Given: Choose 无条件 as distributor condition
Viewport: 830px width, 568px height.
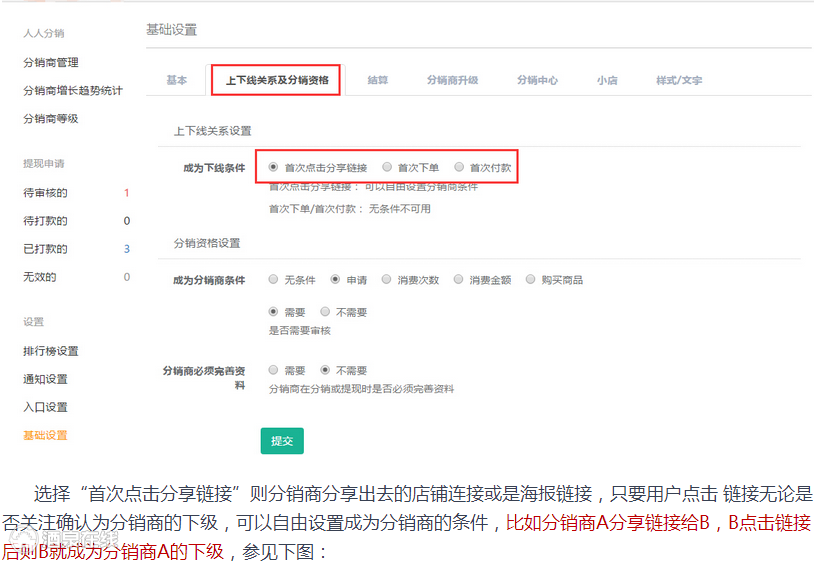Looking at the screenshot, I should [x=273, y=280].
